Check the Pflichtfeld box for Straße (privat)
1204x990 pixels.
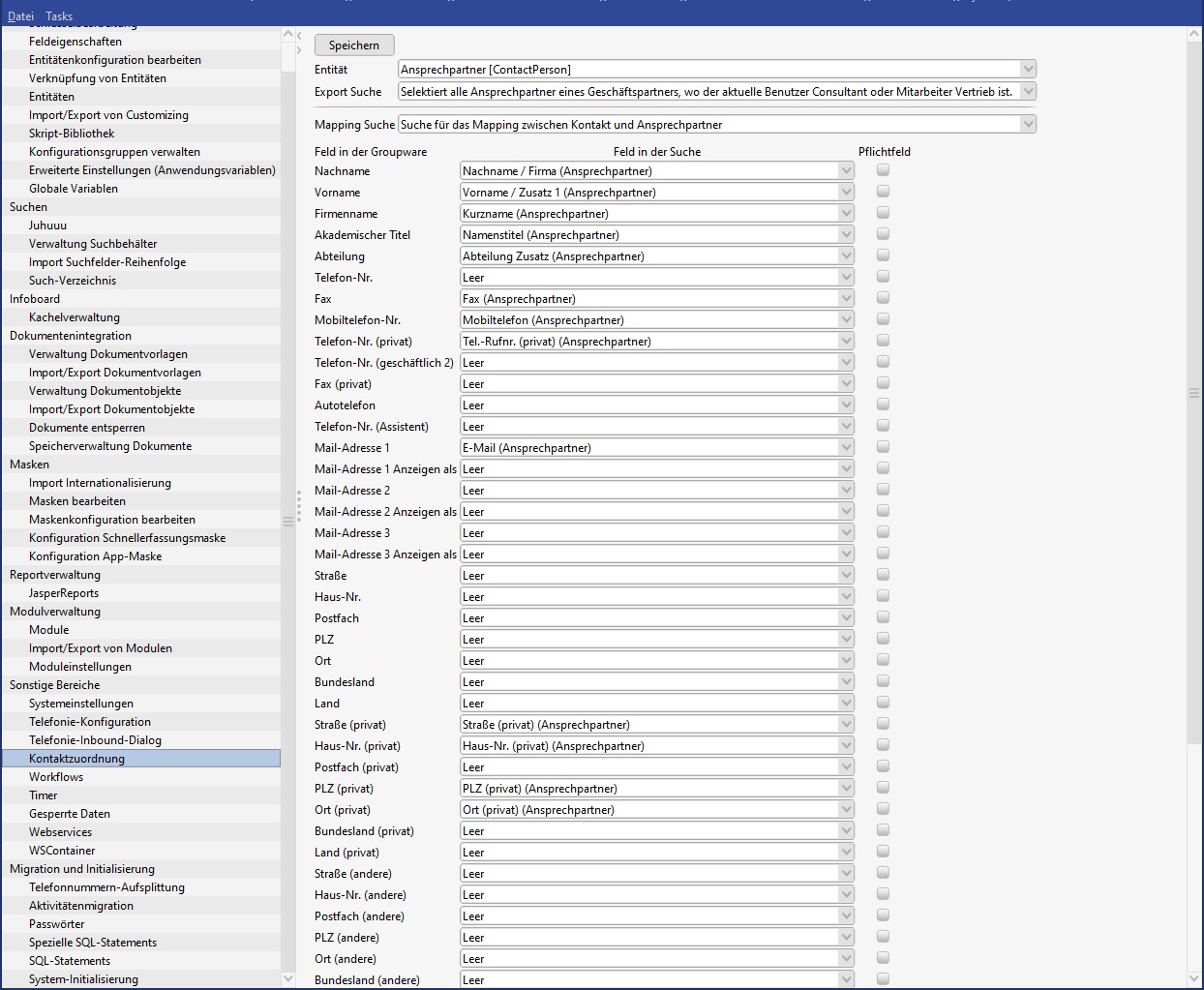(x=883, y=724)
